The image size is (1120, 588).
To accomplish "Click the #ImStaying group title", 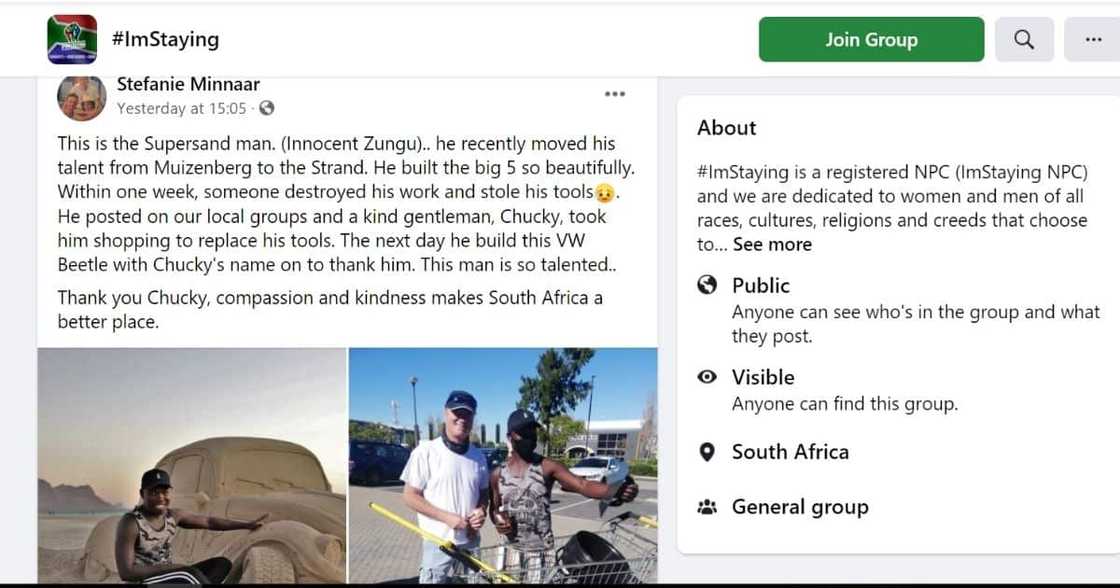I will 165,40.
